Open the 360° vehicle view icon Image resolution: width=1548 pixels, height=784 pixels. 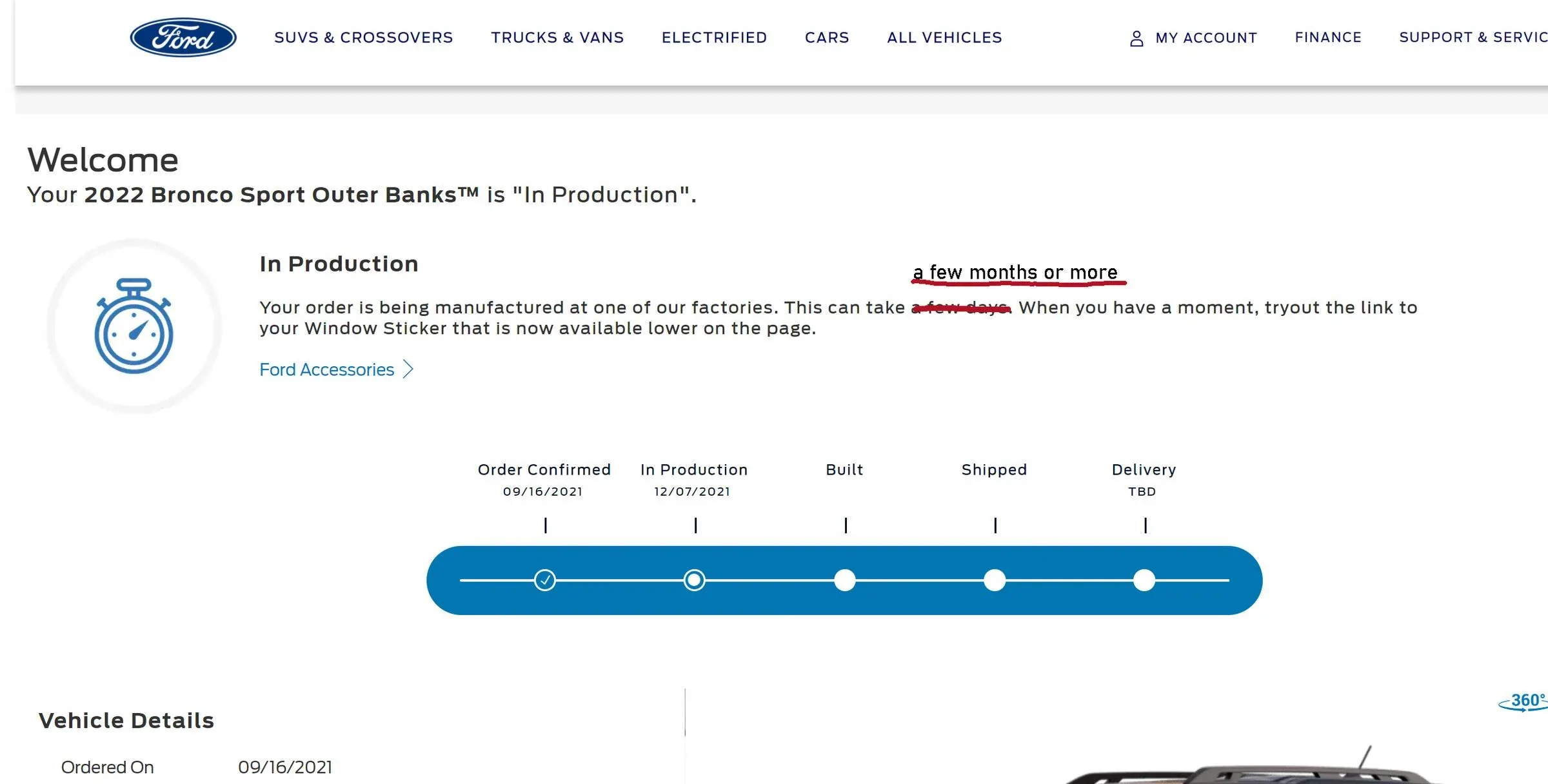pos(1525,701)
